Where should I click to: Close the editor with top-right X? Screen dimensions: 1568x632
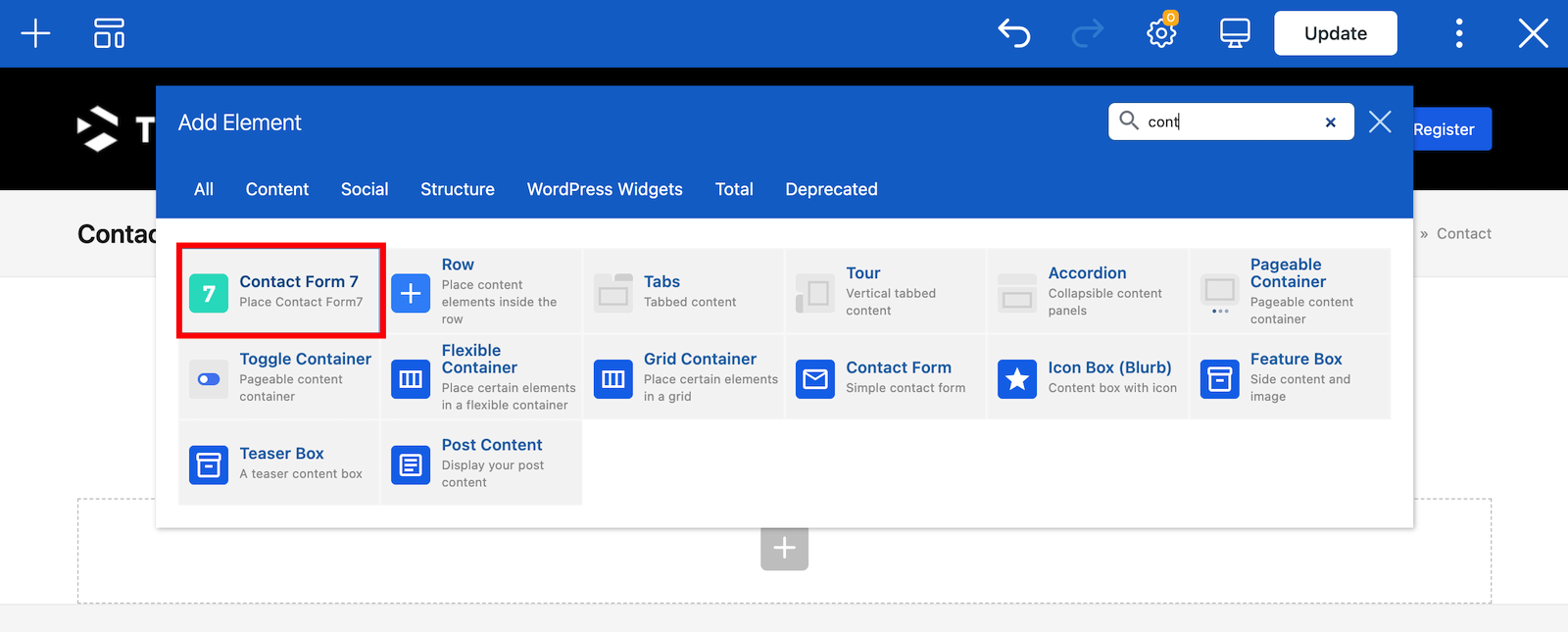click(1533, 33)
